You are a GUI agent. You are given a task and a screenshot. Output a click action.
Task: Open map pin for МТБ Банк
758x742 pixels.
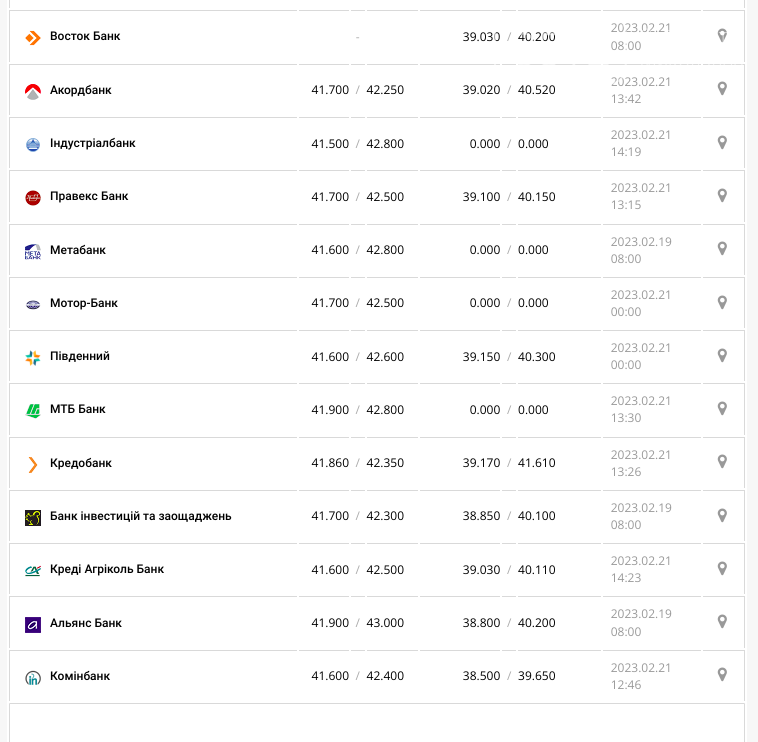(x=722, y=408)
